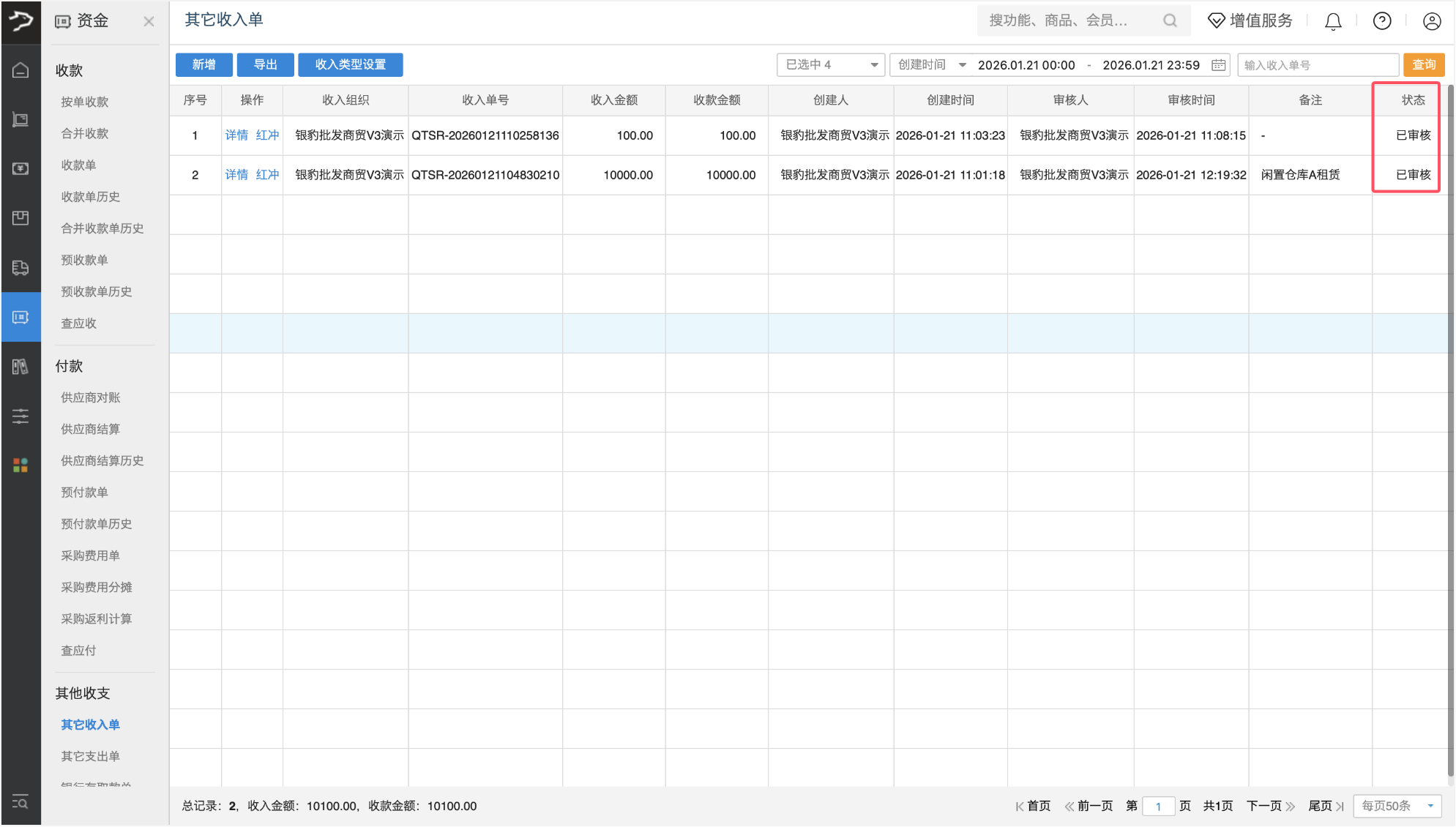Image resolution: width=1456 pixels, height=827 pixels.
Task: Open the user account icon top right
Action: pyautogui.click(x=1433, y=20)
